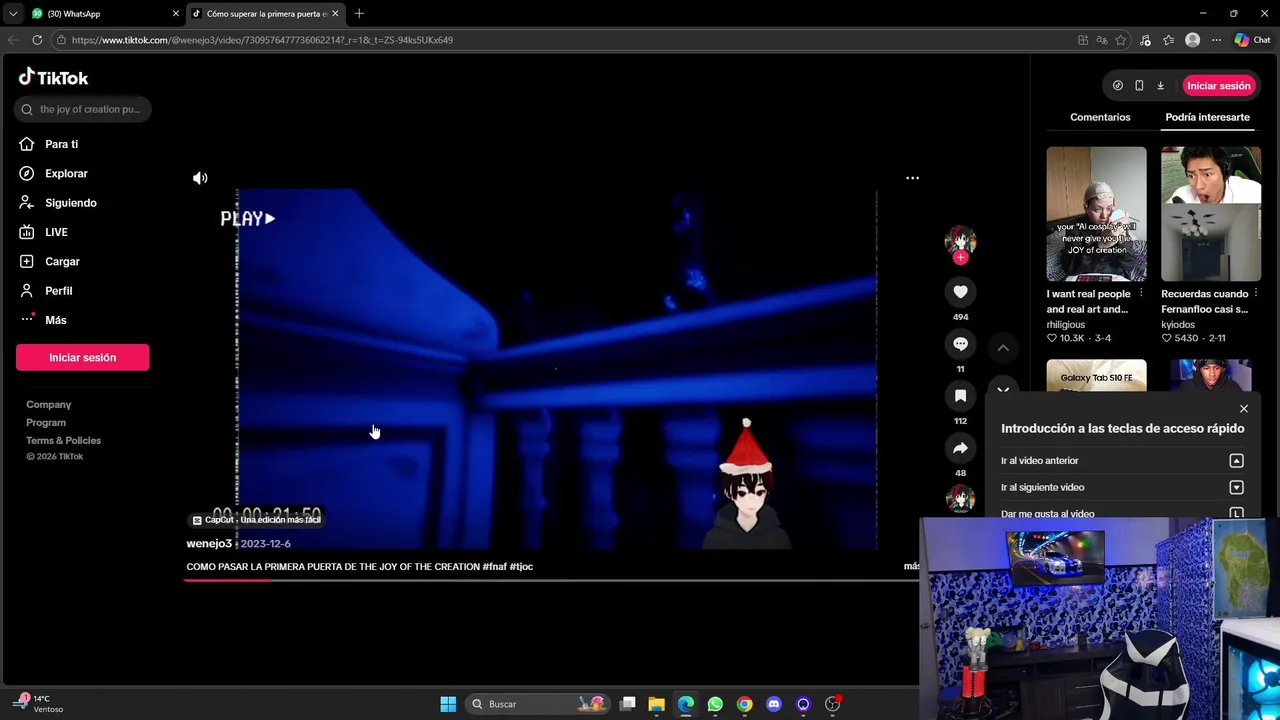The image size is (1280, 720).
Task: Open the tab search dropdown in Edge
Action: [13, 13]
